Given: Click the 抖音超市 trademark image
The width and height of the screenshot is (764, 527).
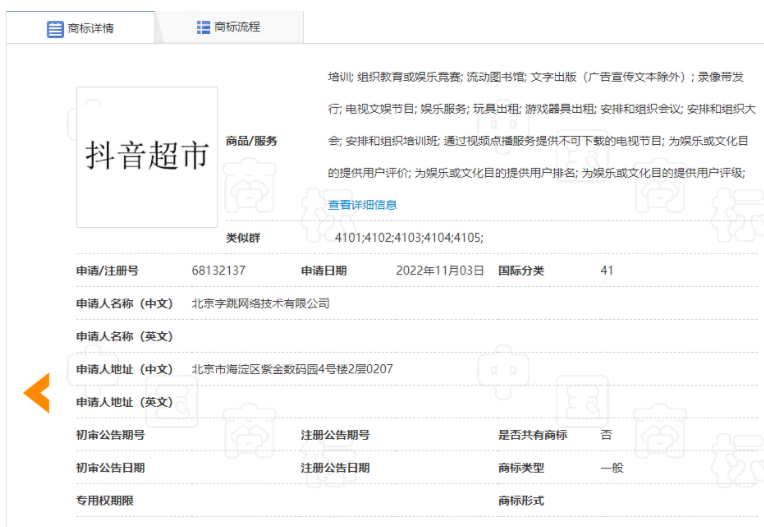Looking at the screenshot, I should pyautogui.click(x=147, y=156).
